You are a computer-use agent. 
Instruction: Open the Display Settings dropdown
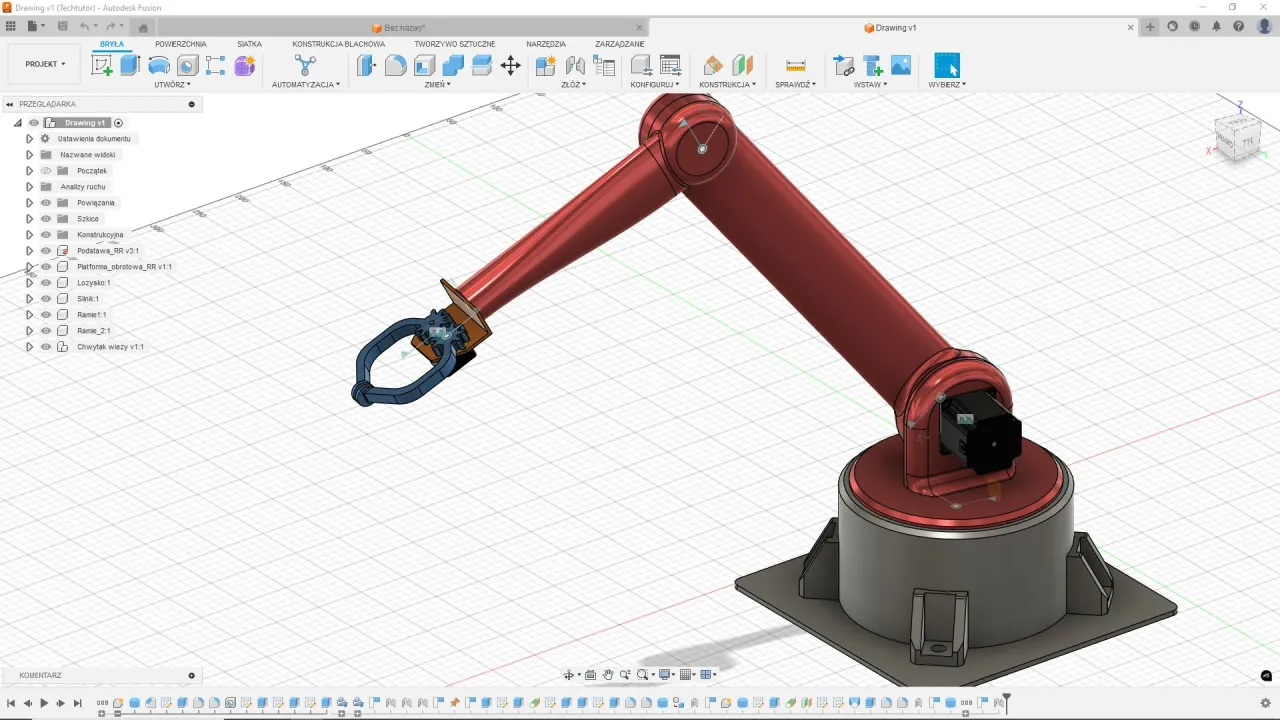pos(665,674)
